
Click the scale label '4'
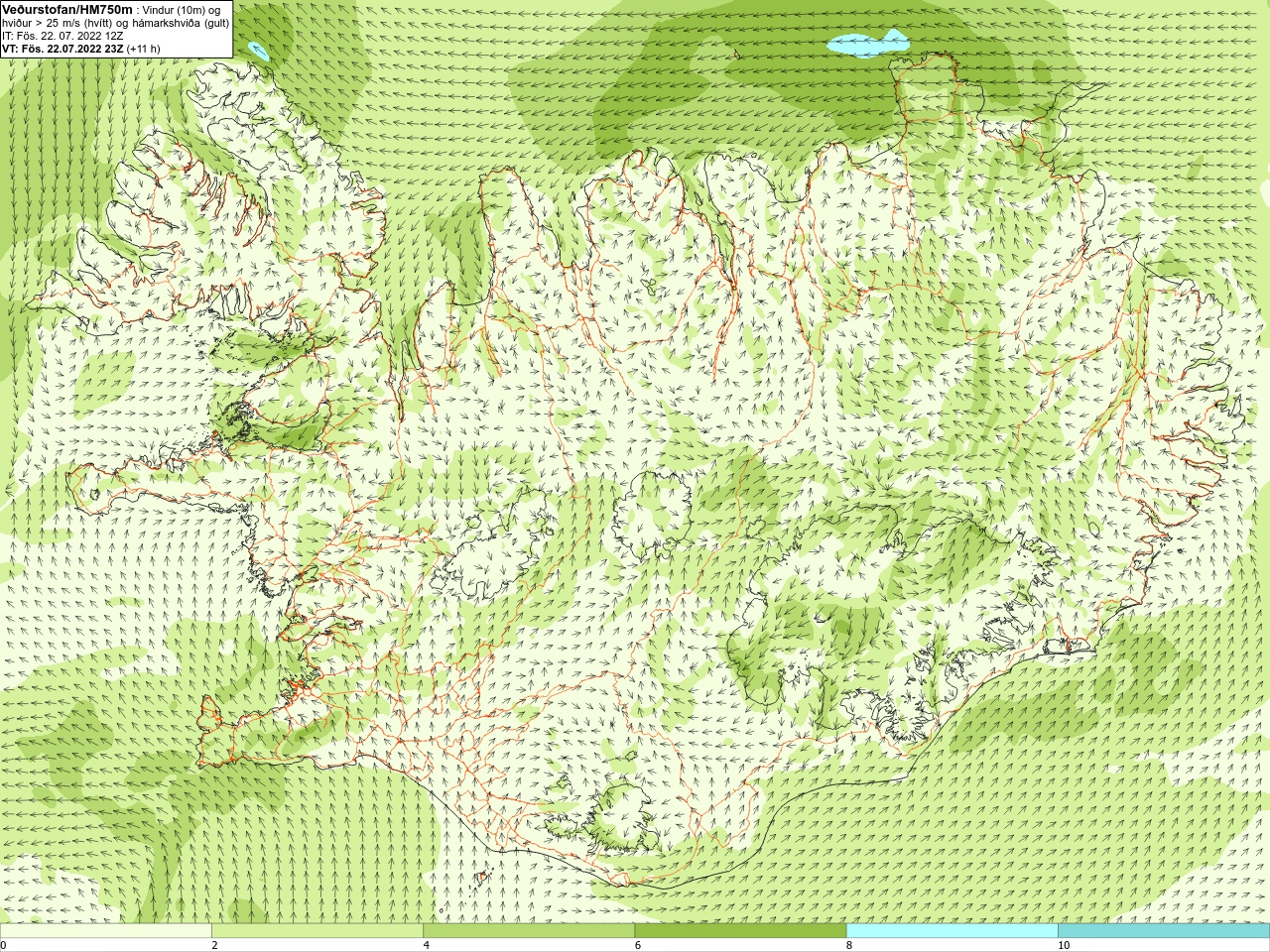coord(426,945)
